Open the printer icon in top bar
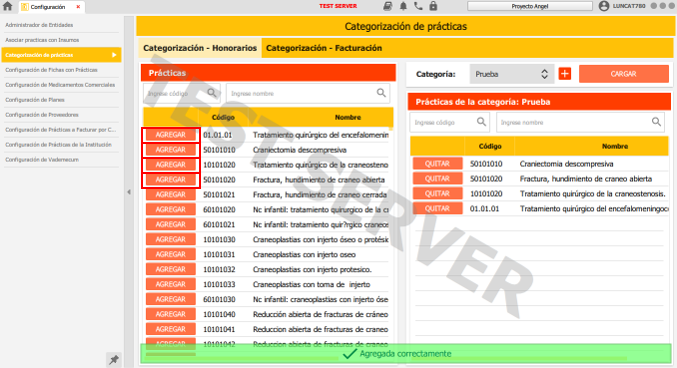This screenshot has width=677, height=368. 388,6
